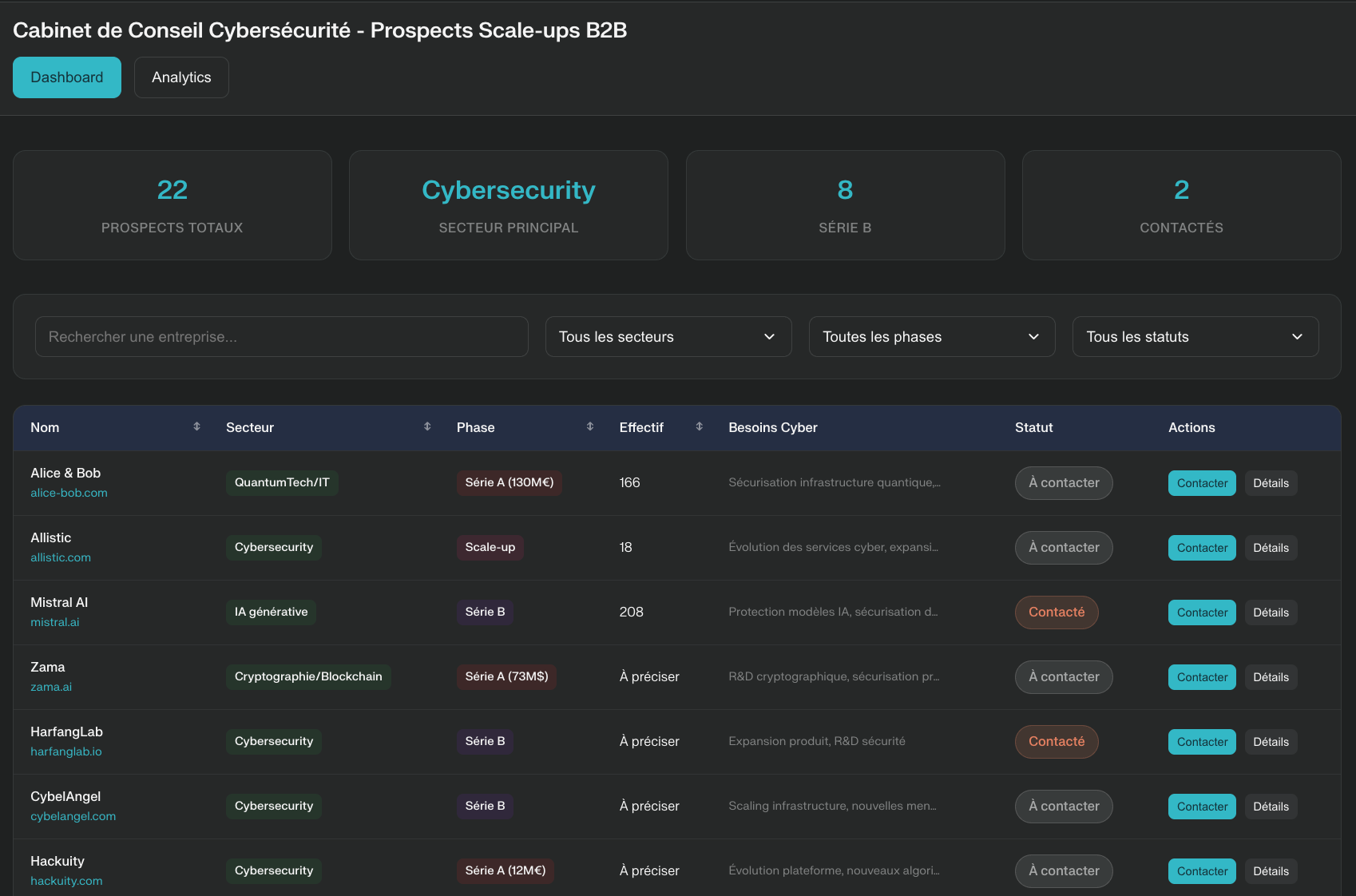
Task: Click the À contacter status for Hackuity
Action: click(1064, 871)
